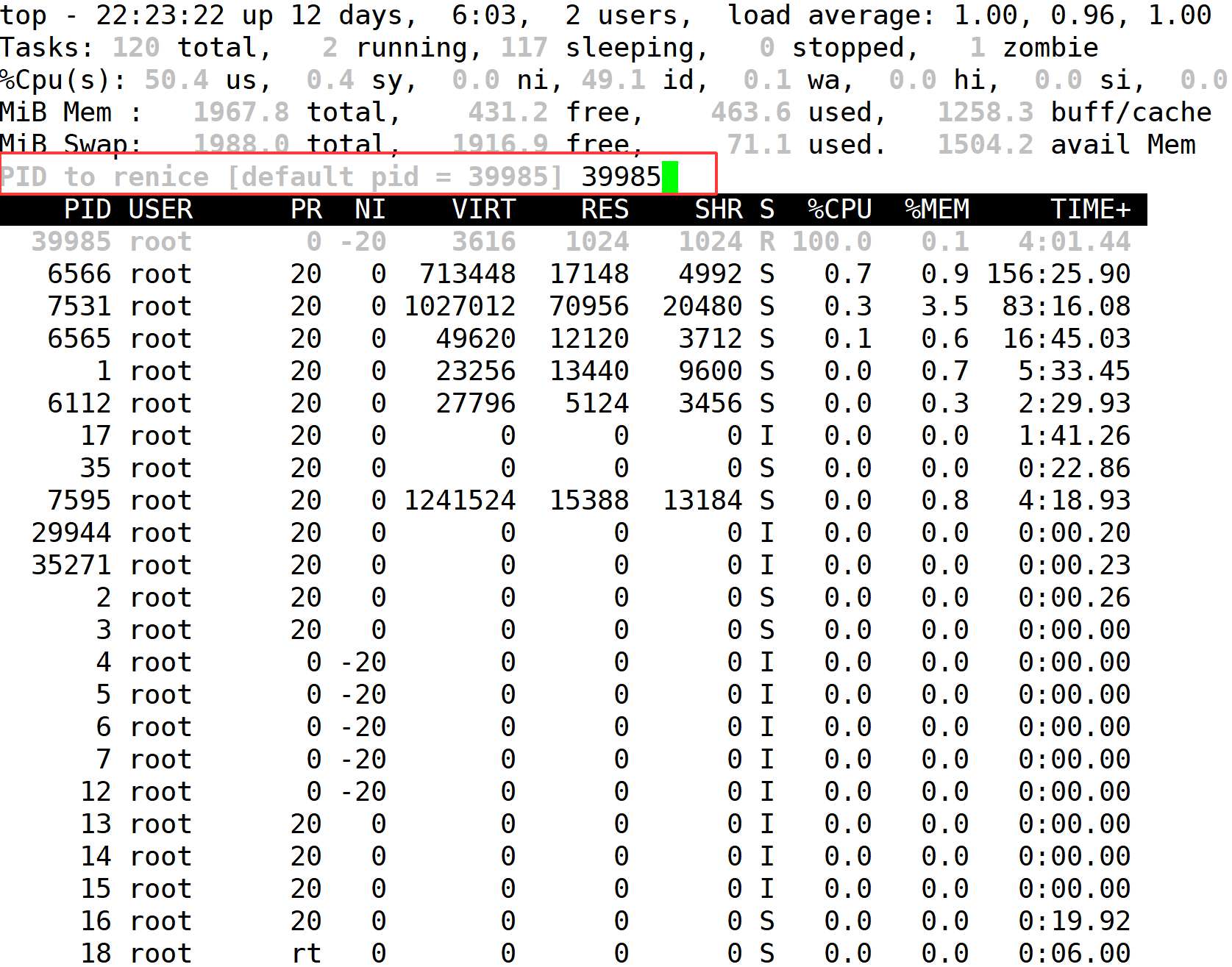Click the 50.4 us CPU value
This screenshot has width=1232, height=967.
click(x=207, y=80)
